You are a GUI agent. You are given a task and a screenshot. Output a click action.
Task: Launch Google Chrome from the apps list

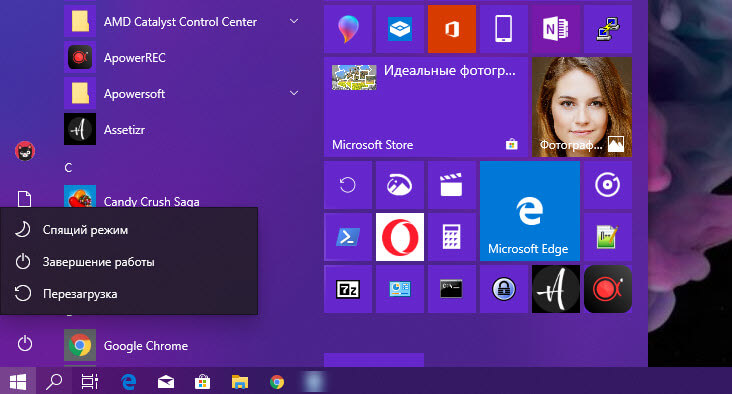(x=182, y=345)
